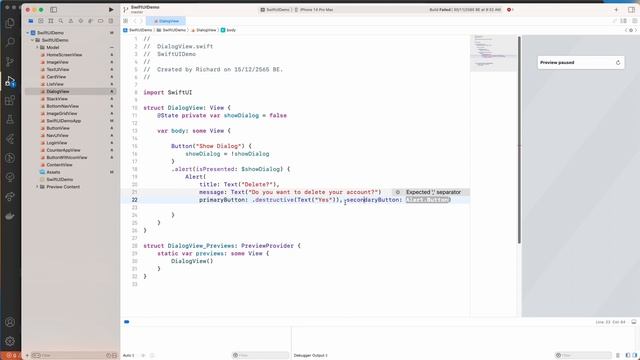
Task: Open the Auto variables scope dropdown
Action: click(x=130, y=356)
